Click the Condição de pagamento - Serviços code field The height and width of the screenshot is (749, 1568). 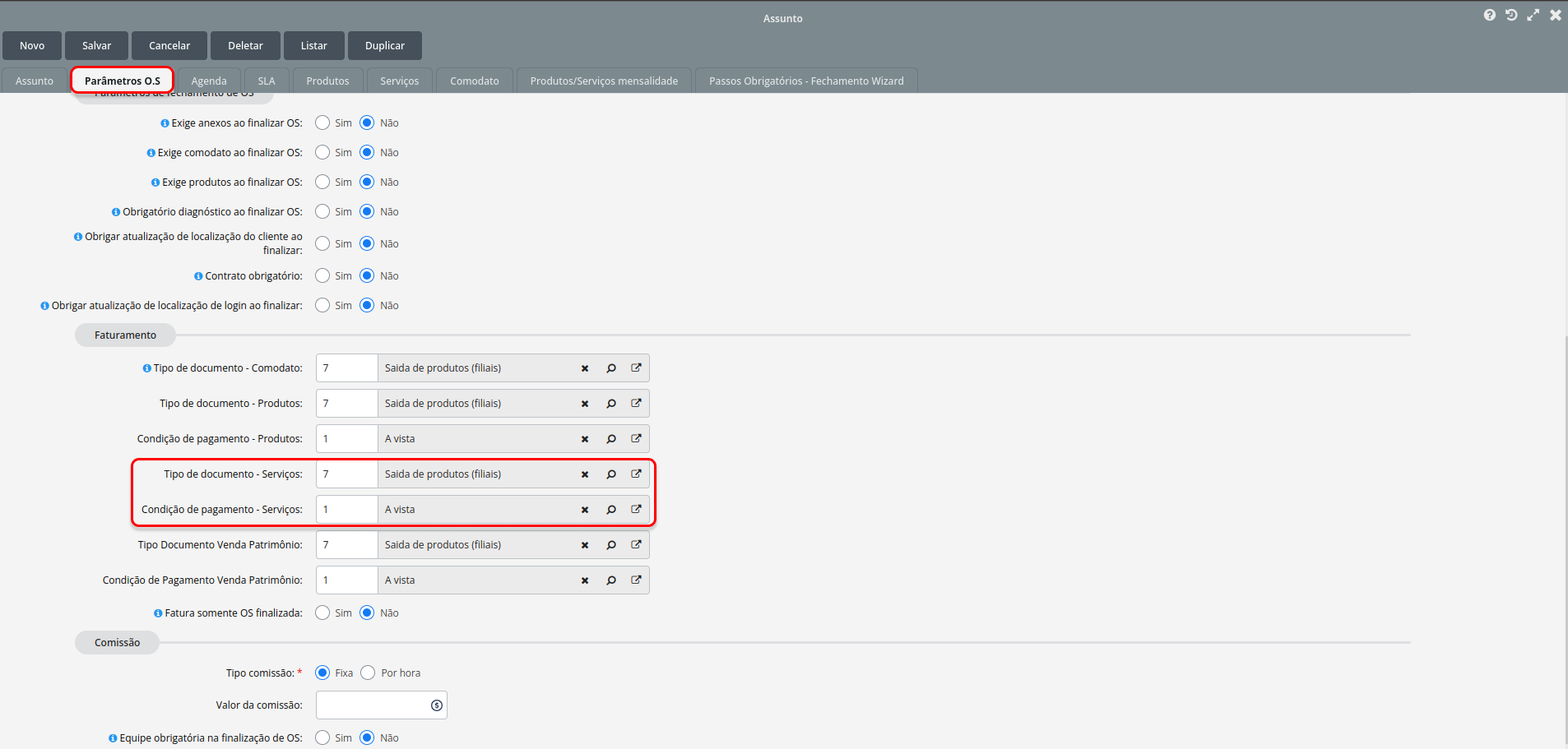click(x=347, y=510)
